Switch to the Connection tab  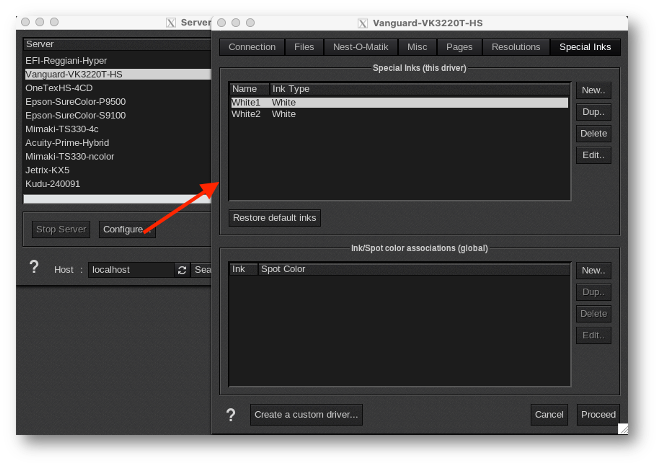(x=252, y=47)
